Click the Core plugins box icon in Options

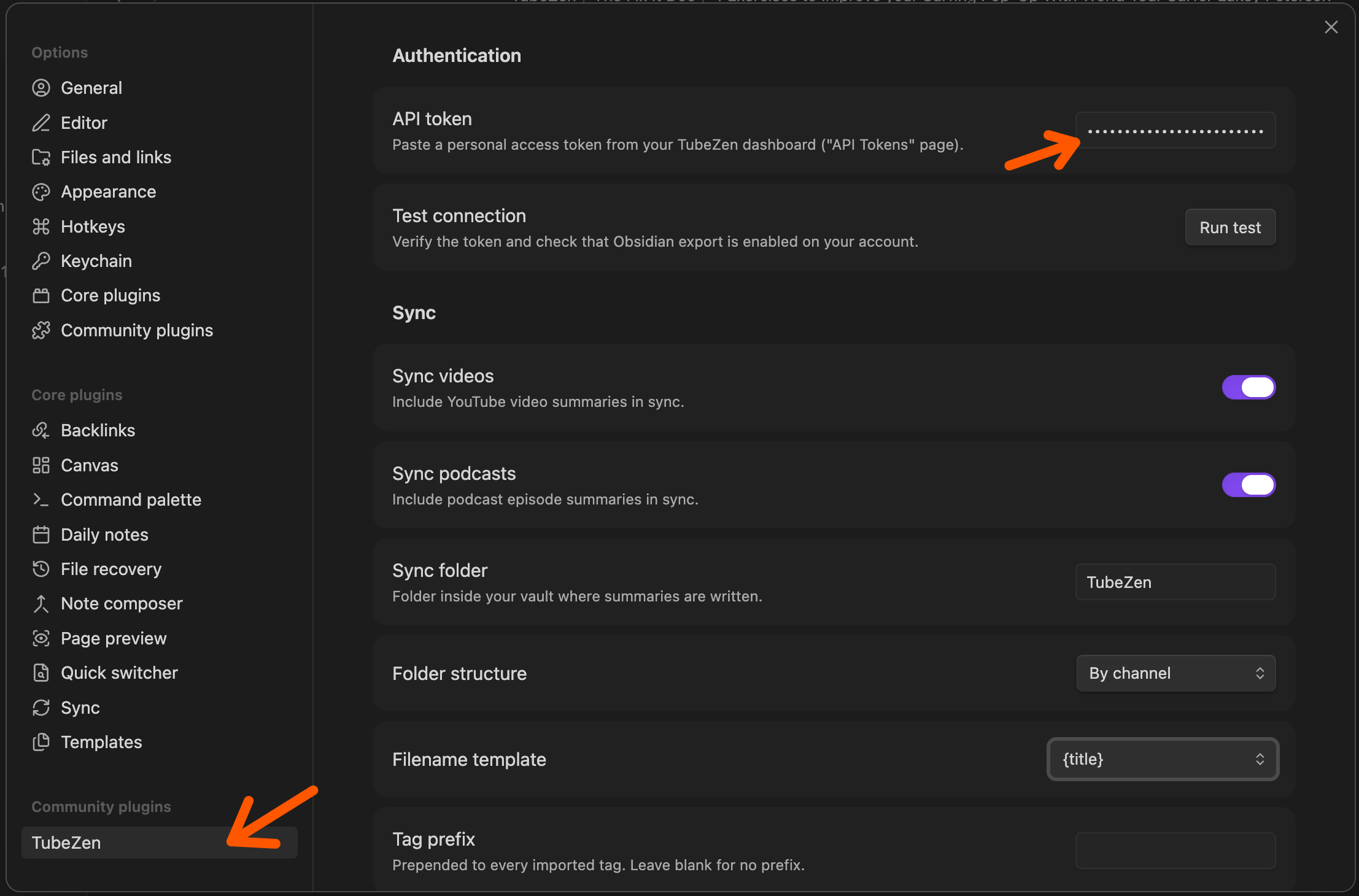click(41, 296)
